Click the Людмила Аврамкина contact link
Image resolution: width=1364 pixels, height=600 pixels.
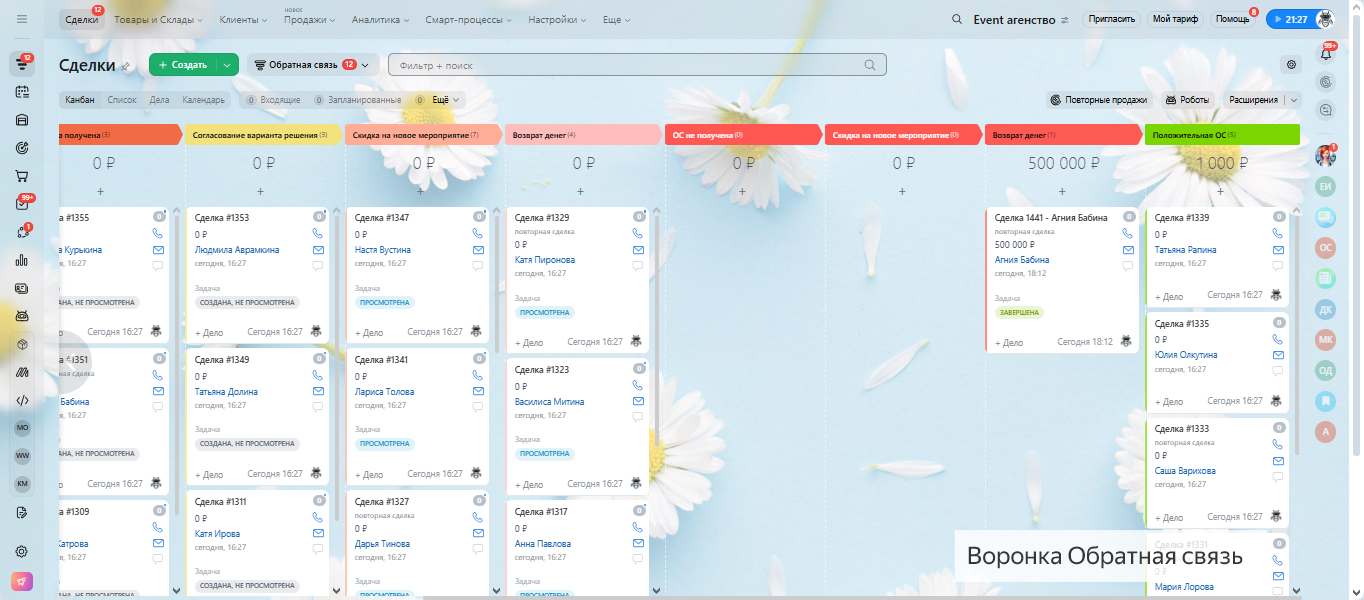237,250
